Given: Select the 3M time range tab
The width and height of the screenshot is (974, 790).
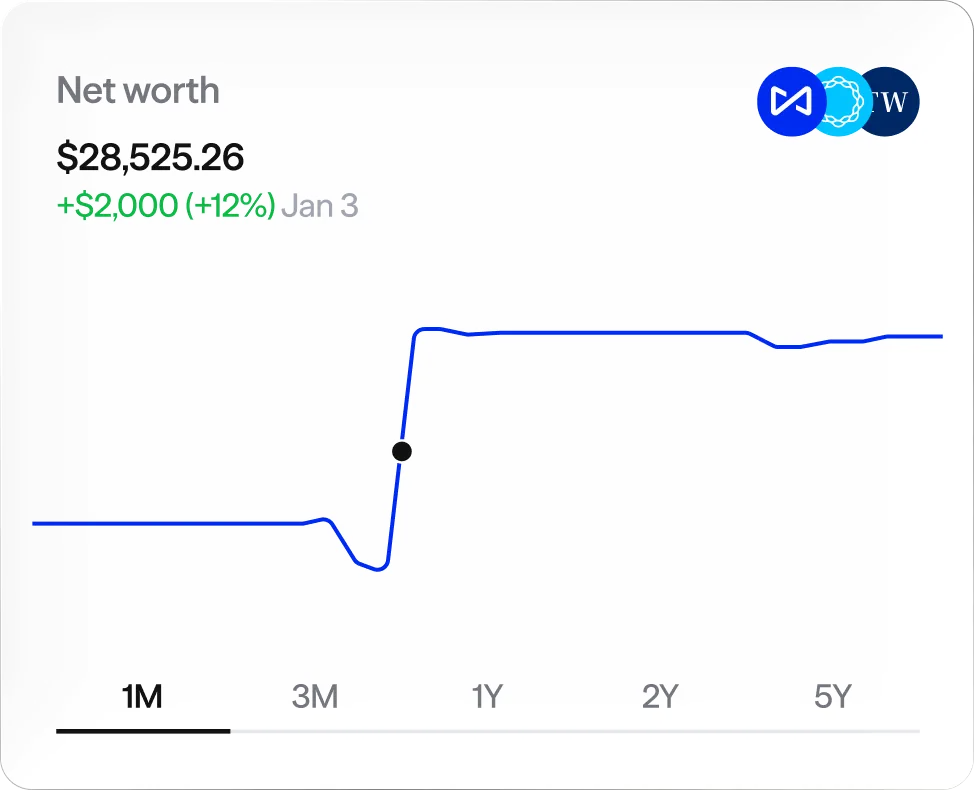Looking at the screenshot, I should tap(314, 696).
